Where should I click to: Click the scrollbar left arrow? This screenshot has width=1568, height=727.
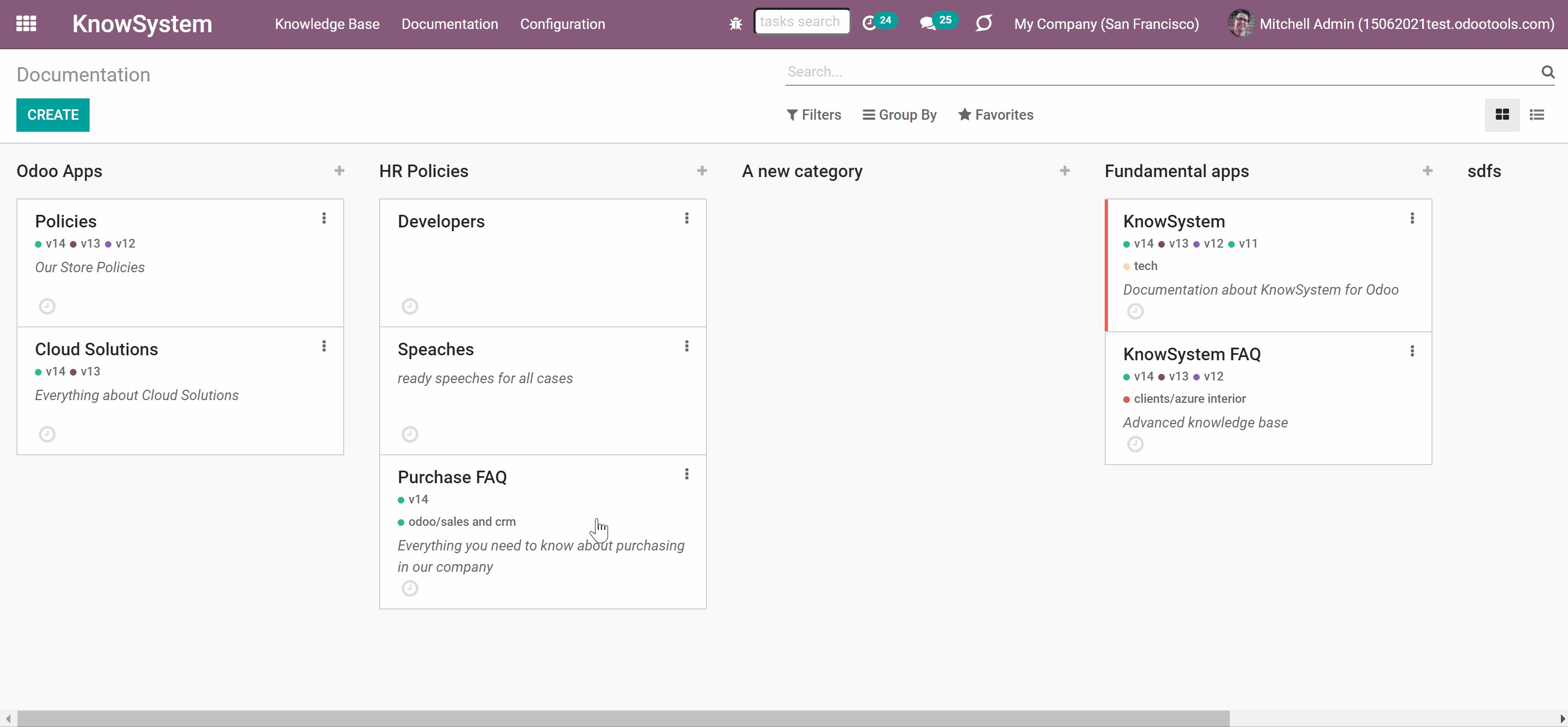coord(8,718)
